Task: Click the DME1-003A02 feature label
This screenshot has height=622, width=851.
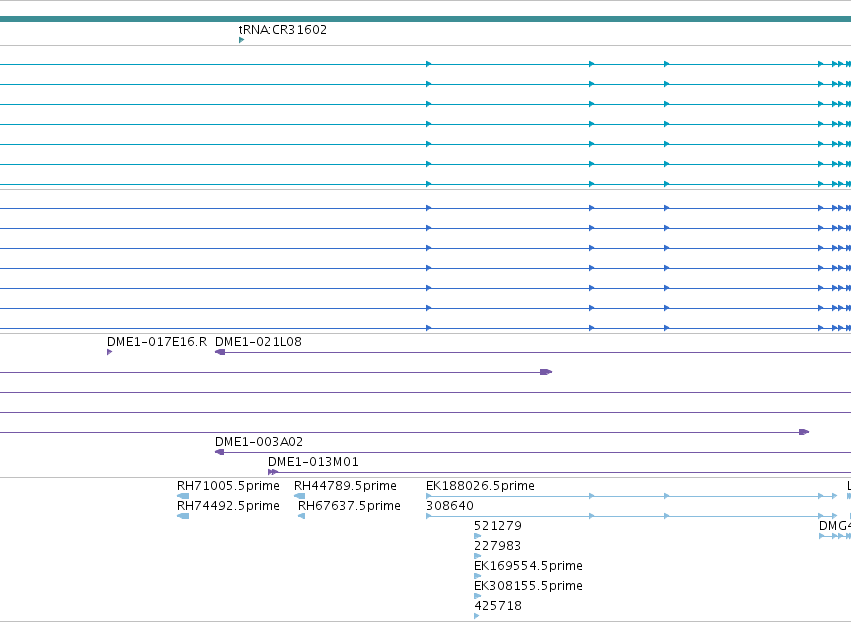Action: coord(259,442)
